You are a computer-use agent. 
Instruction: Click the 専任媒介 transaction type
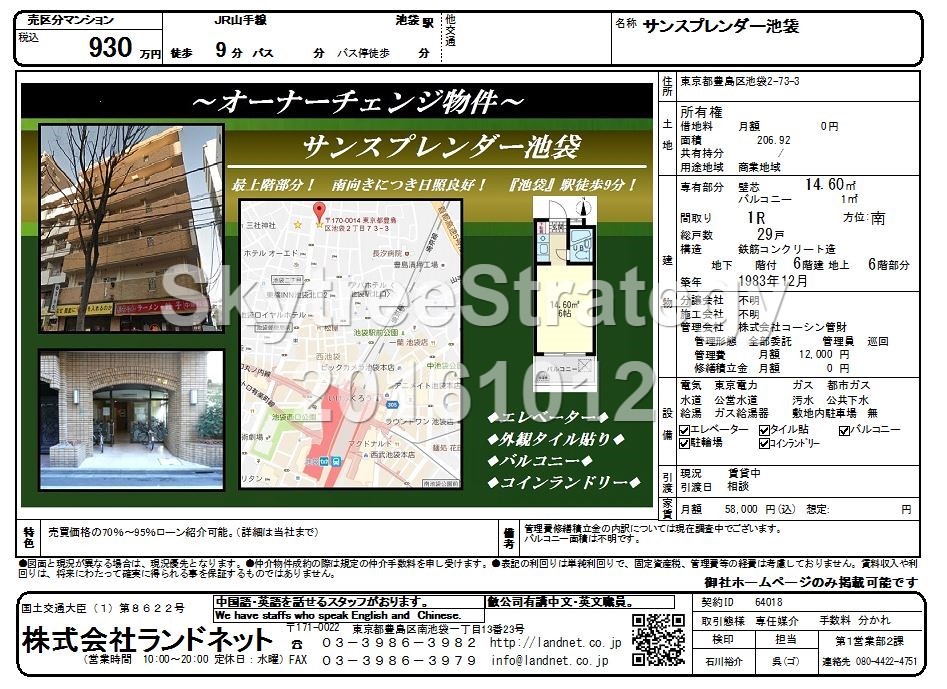pyautogui.click(x=777, y=621)
